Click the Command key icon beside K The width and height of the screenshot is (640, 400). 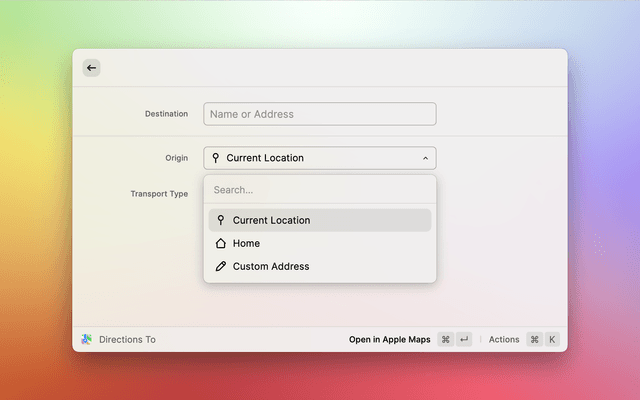(534, 340)
